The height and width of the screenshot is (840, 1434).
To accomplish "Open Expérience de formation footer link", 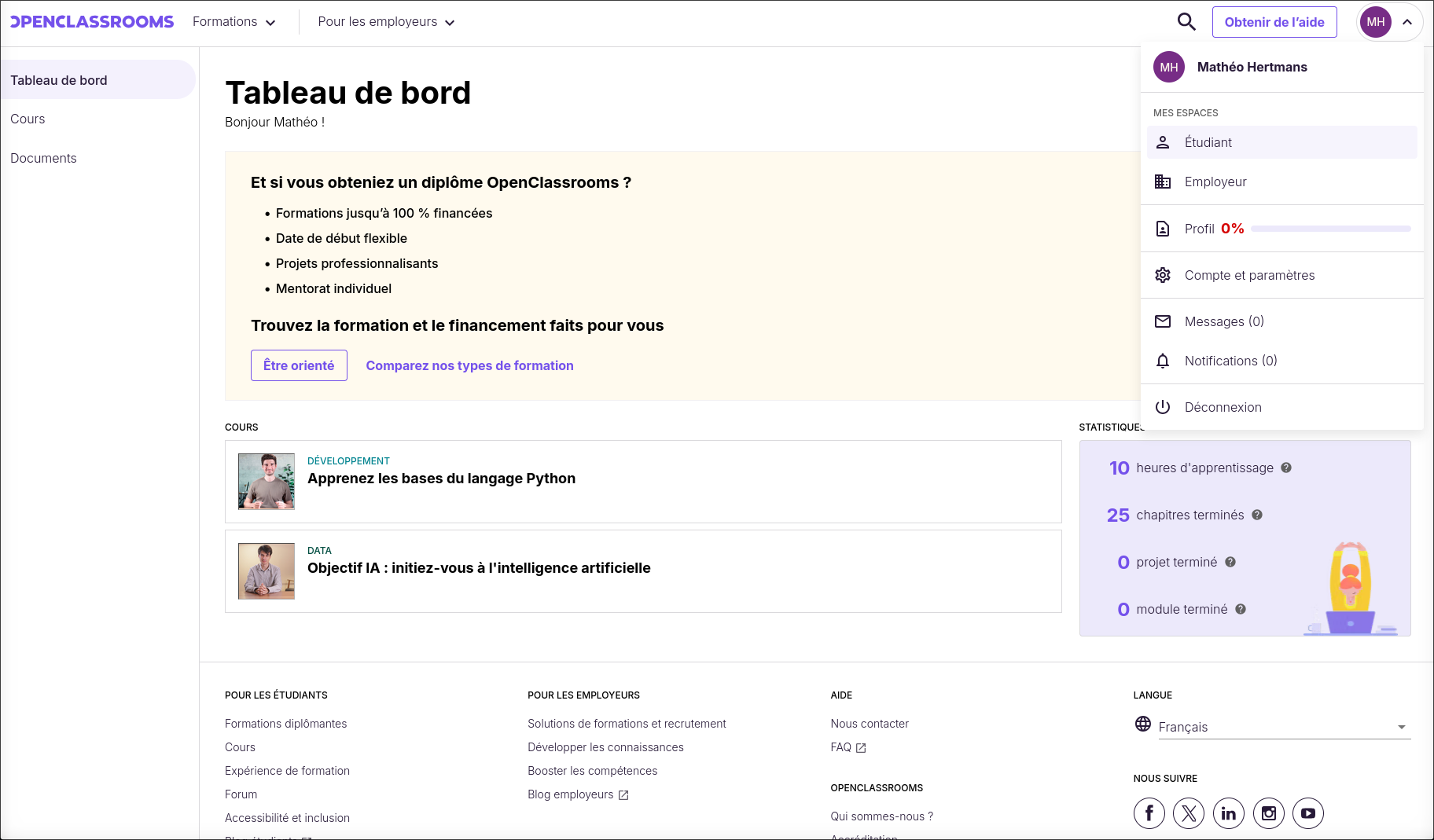I will 287,771.
